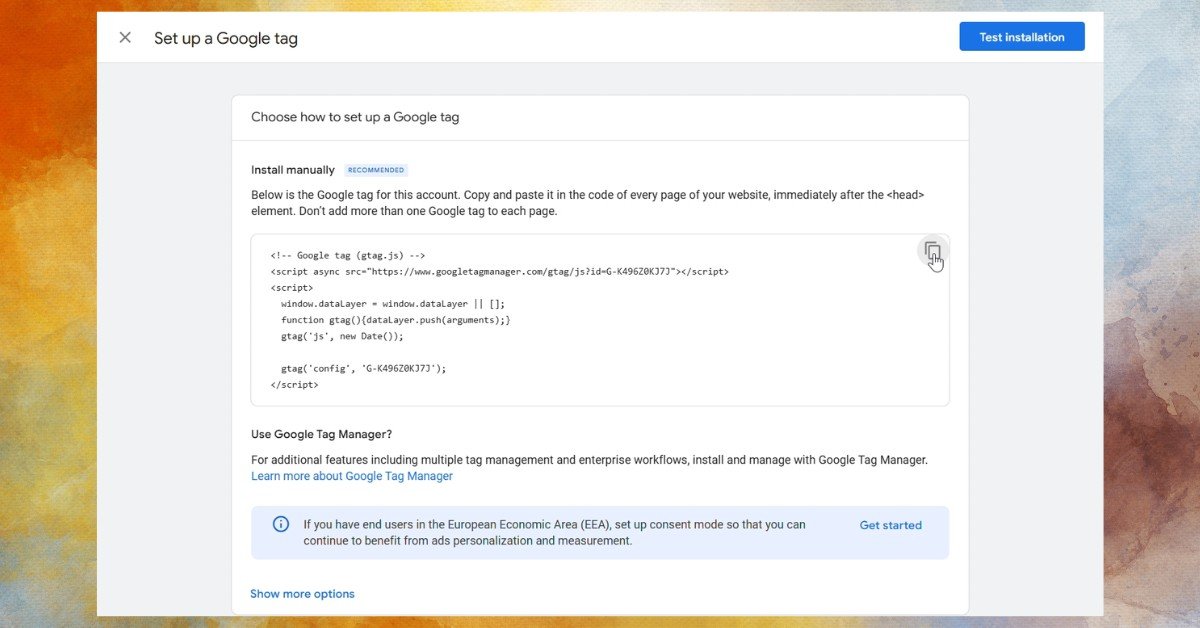Click the RECOMMENDED badge
Image resolution: width=1200 pixels, height=628 pixels.
tap(376, 170)
